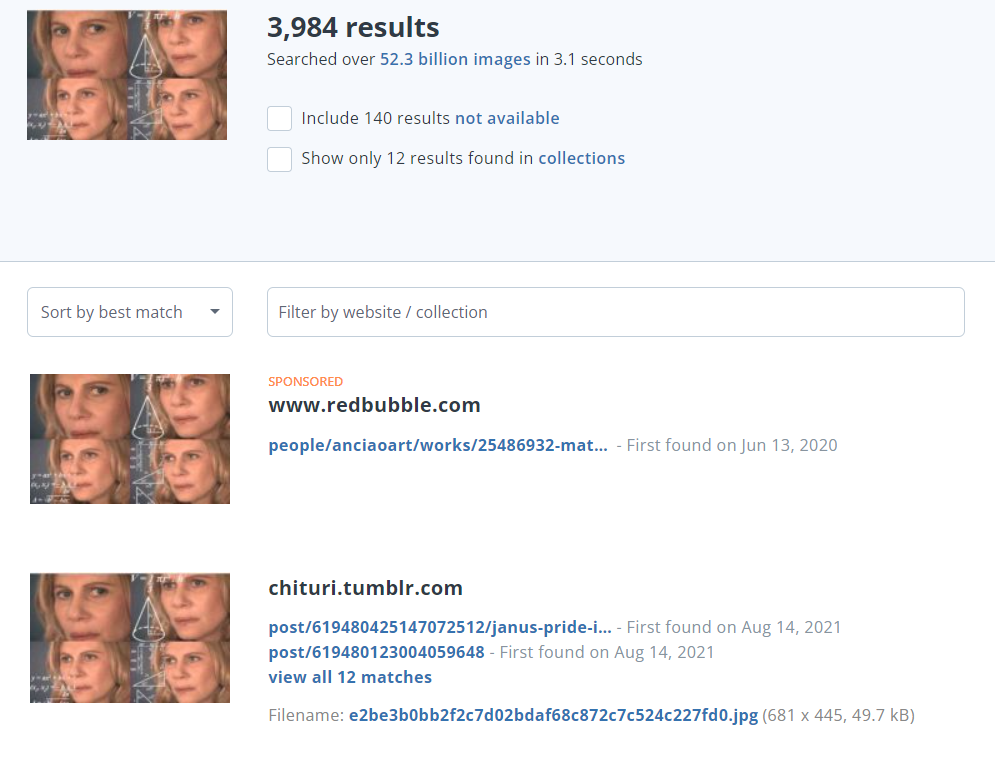Visit the www.redbubble.com result heading
Image resolution: width=995 pixels, height=764 pixels.
pos(374,405)
